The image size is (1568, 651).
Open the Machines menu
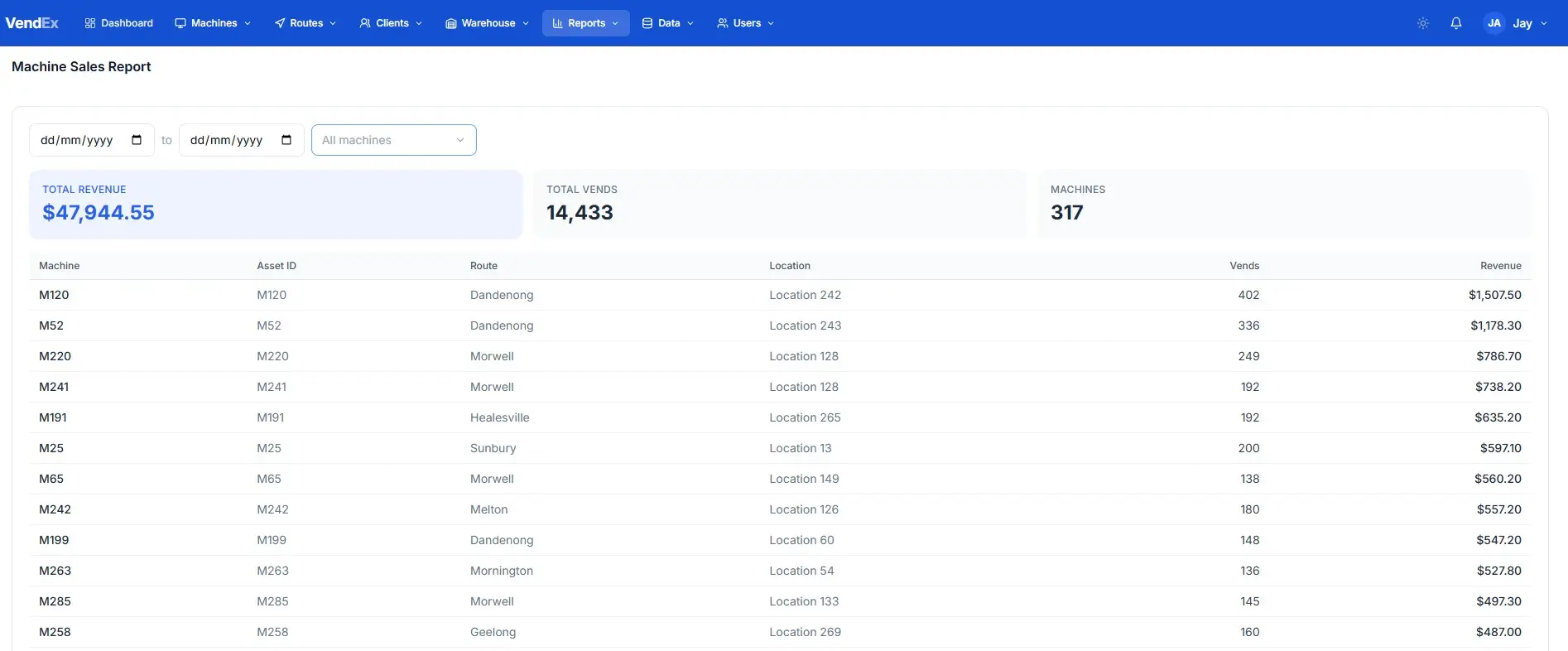pyautogui.click(x=213, y=23)
